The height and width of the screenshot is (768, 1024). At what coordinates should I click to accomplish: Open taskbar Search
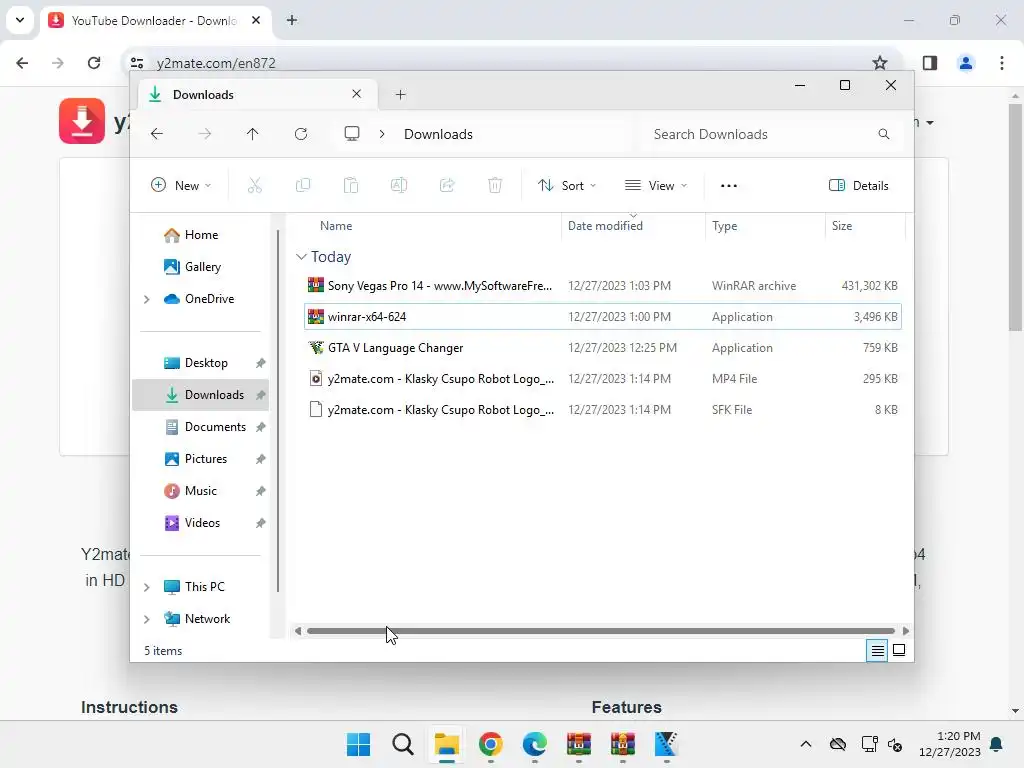click(x=403, y=744)
